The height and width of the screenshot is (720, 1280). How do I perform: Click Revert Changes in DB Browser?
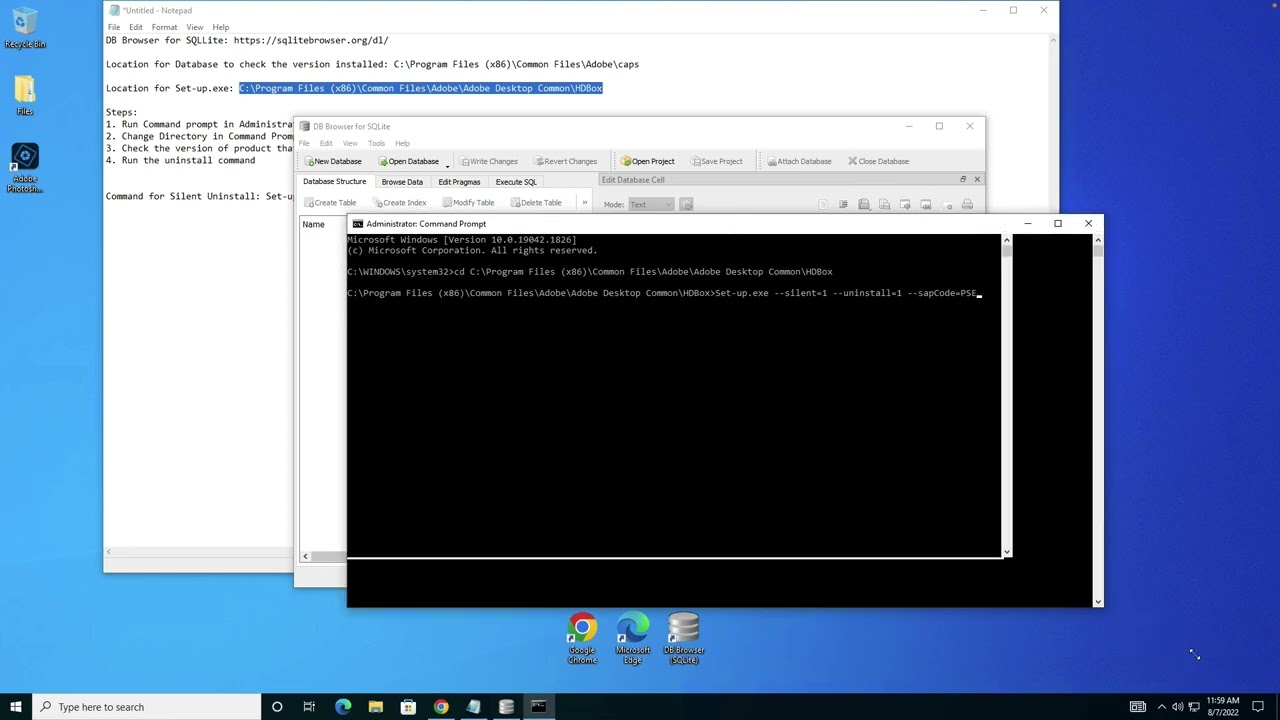point(566,161)
